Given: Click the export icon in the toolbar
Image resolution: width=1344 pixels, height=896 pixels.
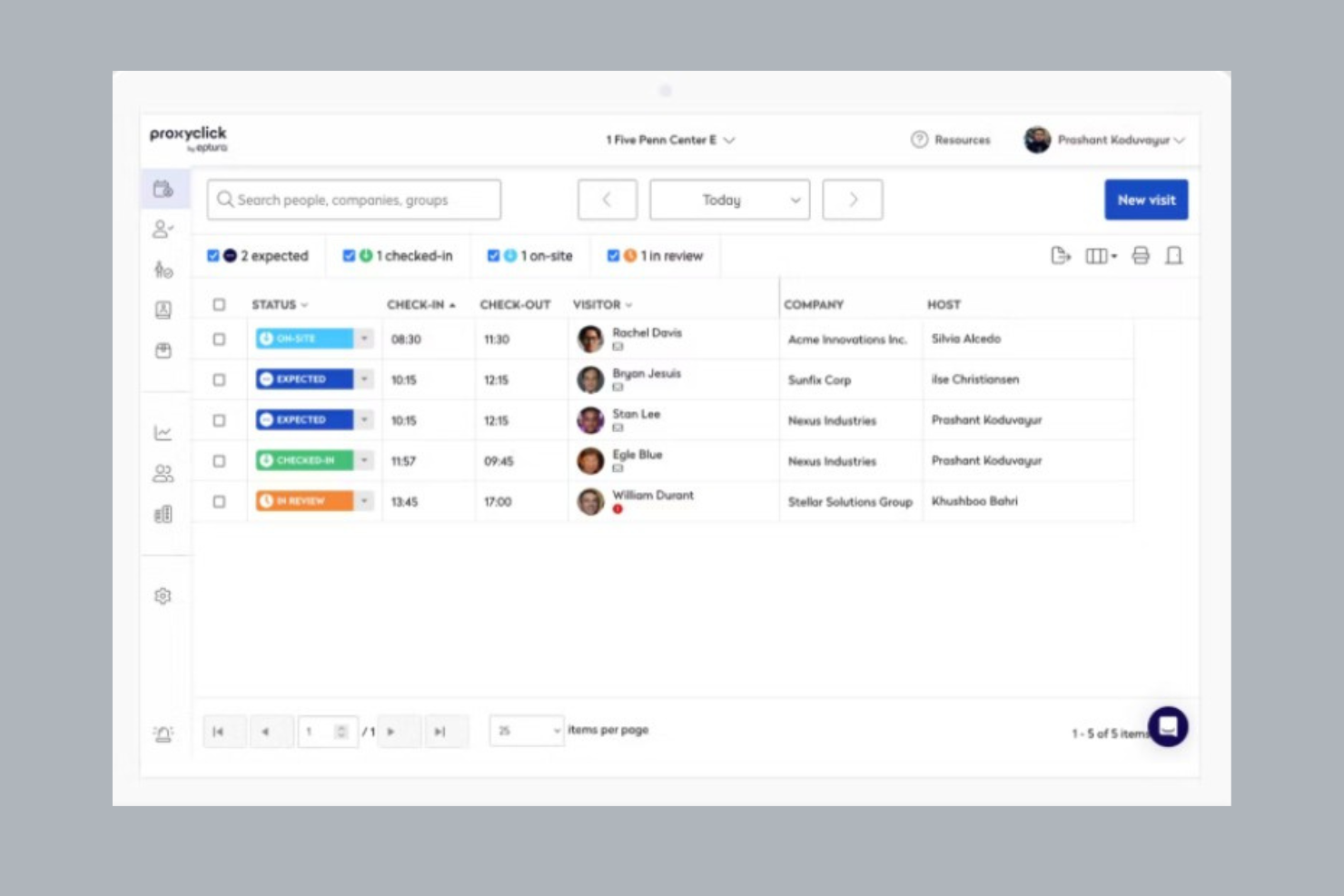Looking at the screenshot, I should point(1060,256).
